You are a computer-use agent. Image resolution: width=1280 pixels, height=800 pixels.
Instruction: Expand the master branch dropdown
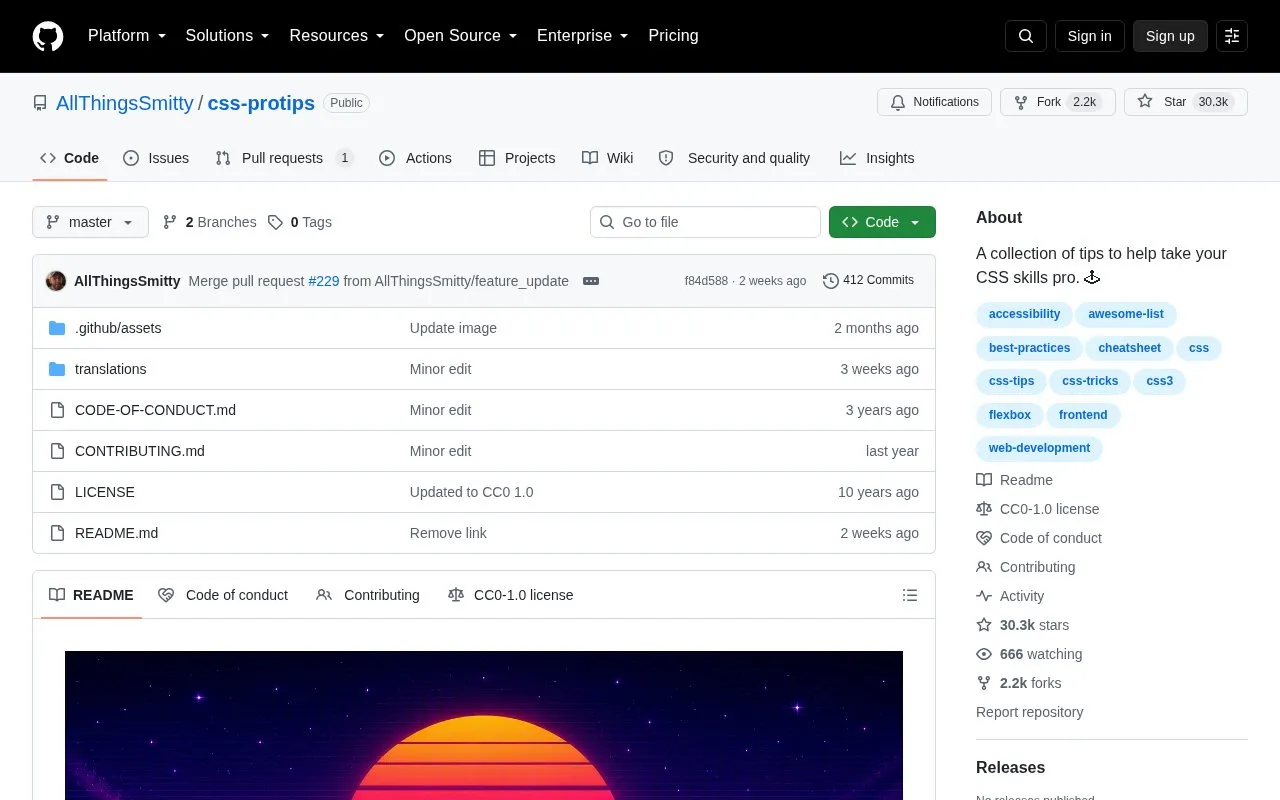click(x=90, y=222)
